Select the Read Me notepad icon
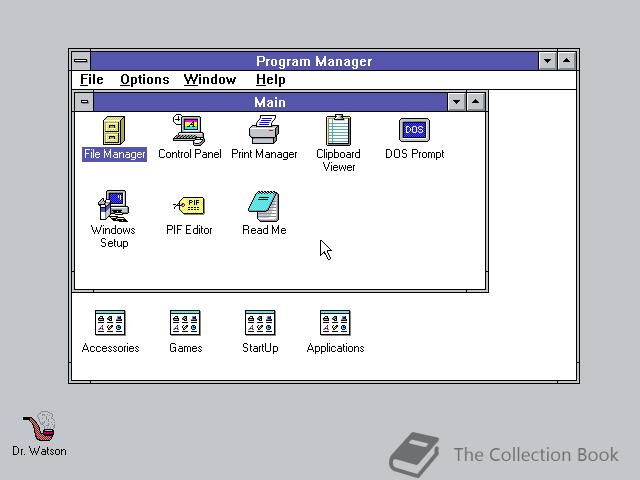The height and width of the screenshot is (480, 640). pyautogui.click(x=264, y=206)
